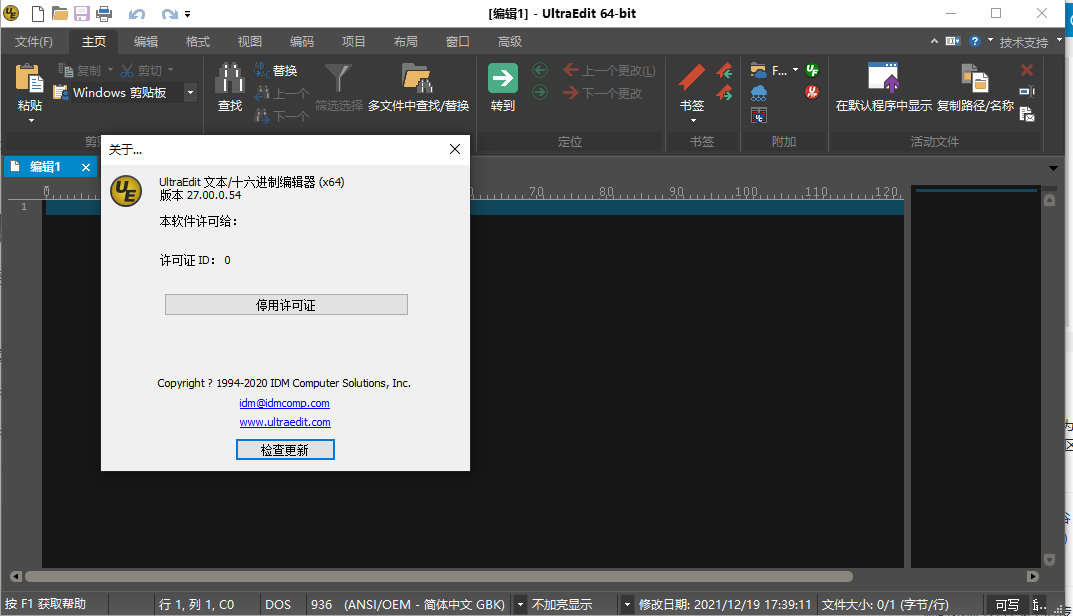Click the red X delete active file icon

(x=1026, y=70)
